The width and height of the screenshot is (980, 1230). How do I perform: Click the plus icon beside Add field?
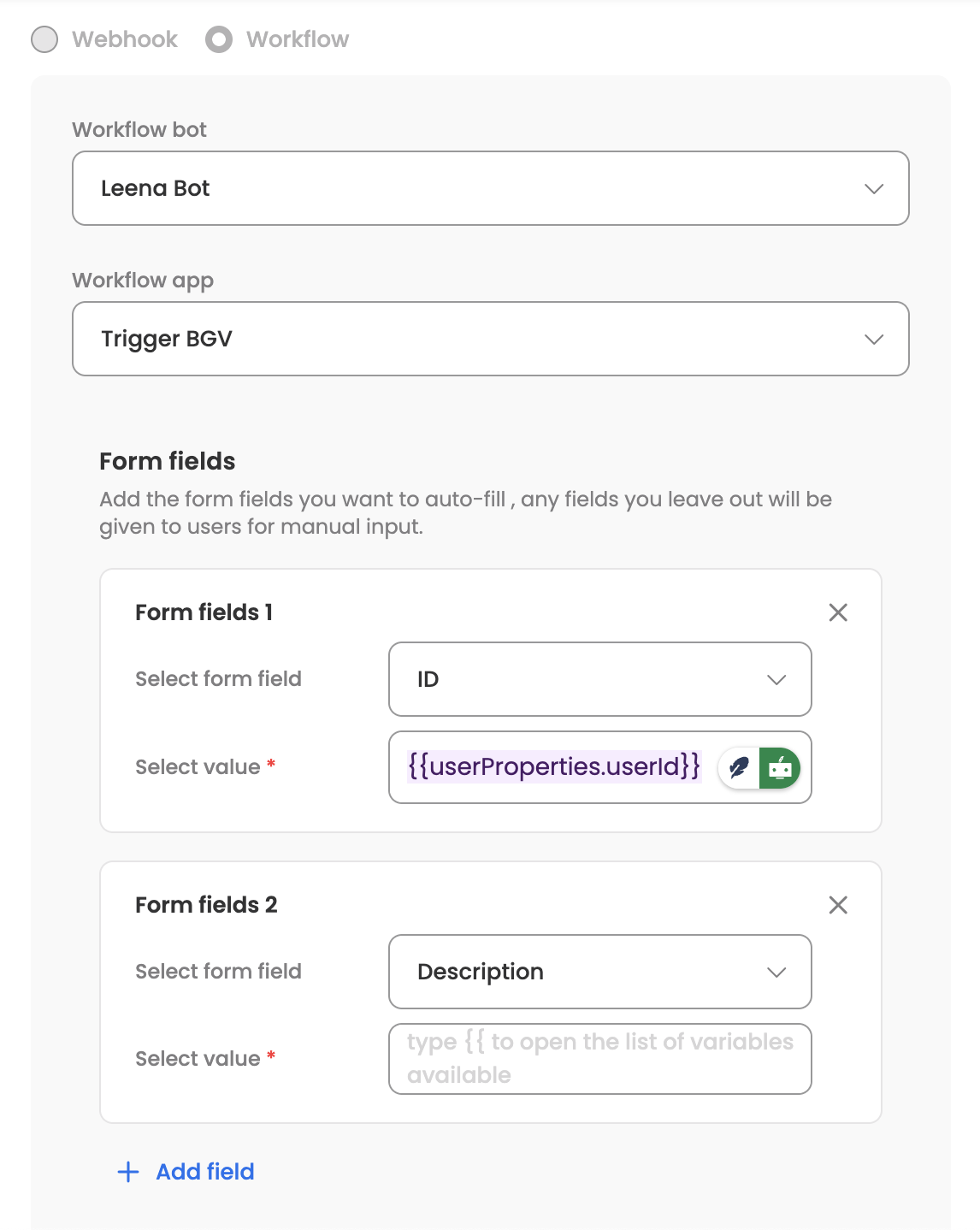click(x=128, y=1172)
